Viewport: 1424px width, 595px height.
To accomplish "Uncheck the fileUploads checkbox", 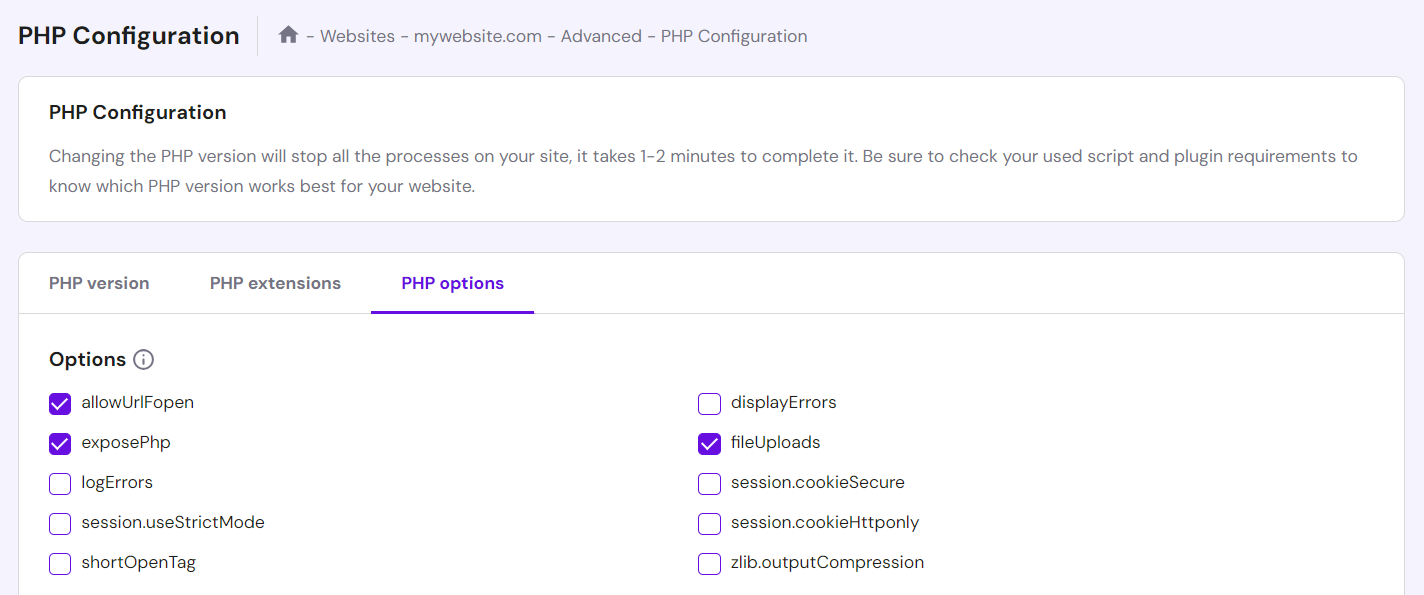I will pyautogui.click(x=709, y=443).
